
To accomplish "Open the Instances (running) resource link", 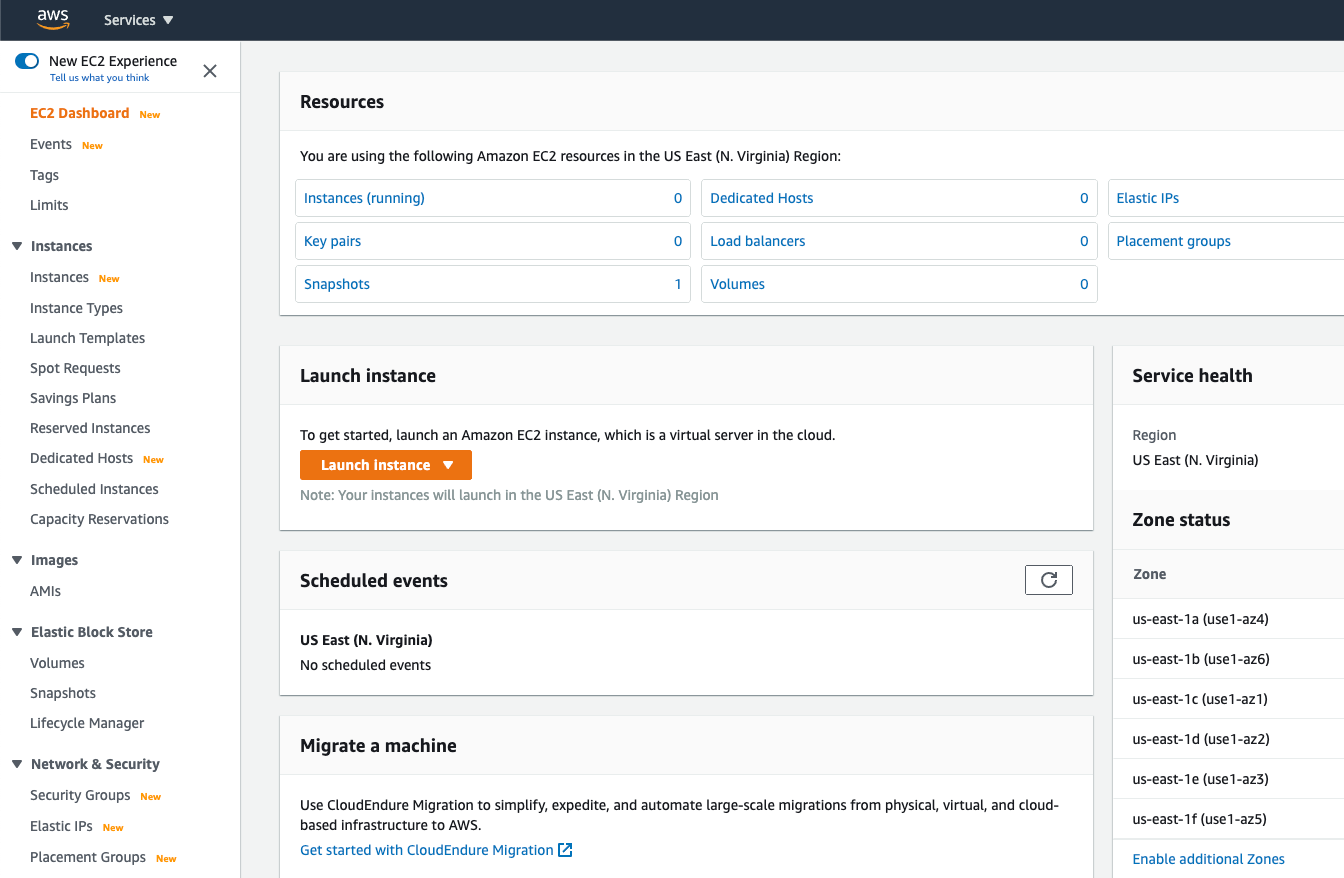I will click(364, 198).
